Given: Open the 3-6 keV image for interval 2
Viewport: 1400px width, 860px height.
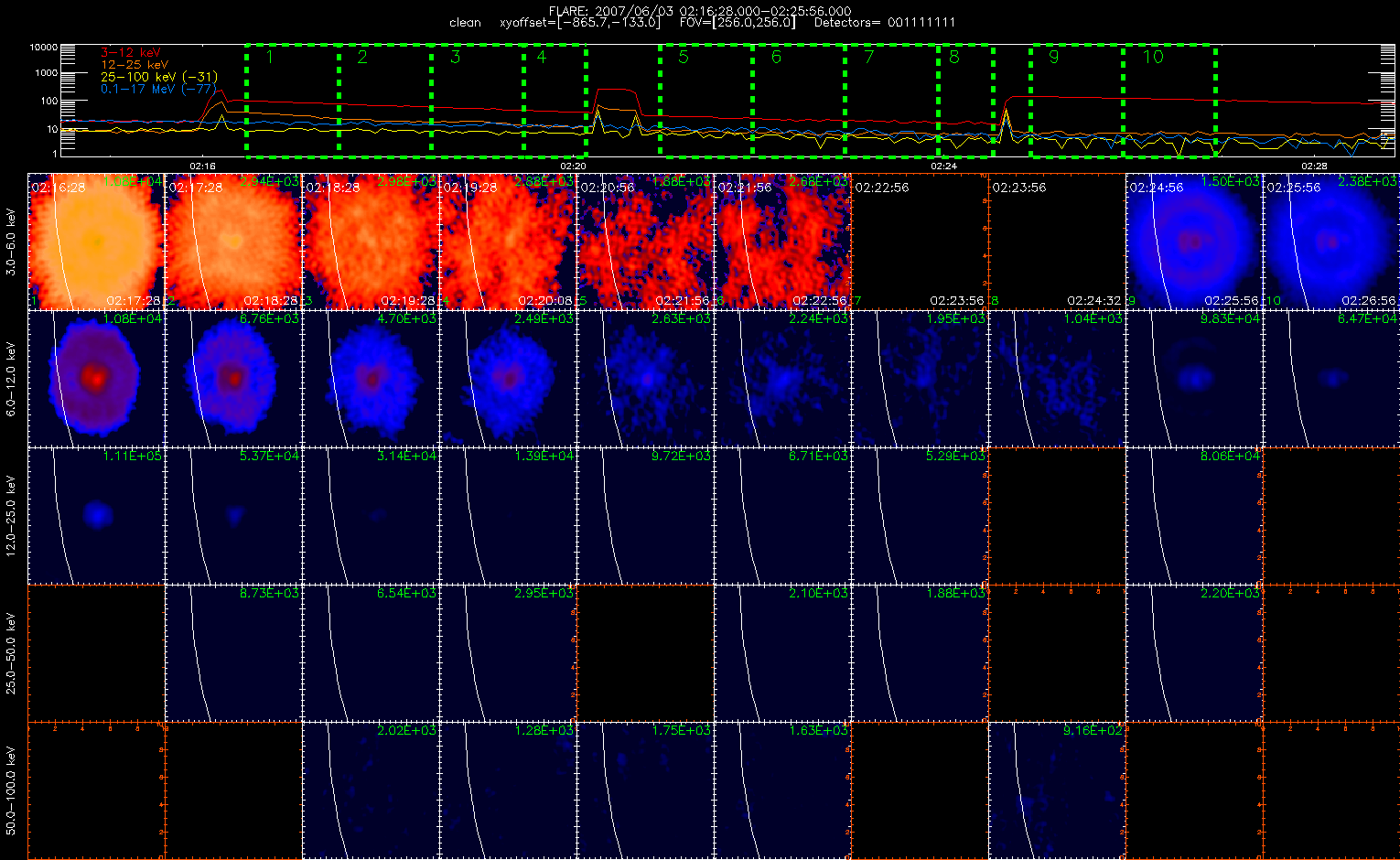Looking at the screenshot, I should (x=233, y=241).
